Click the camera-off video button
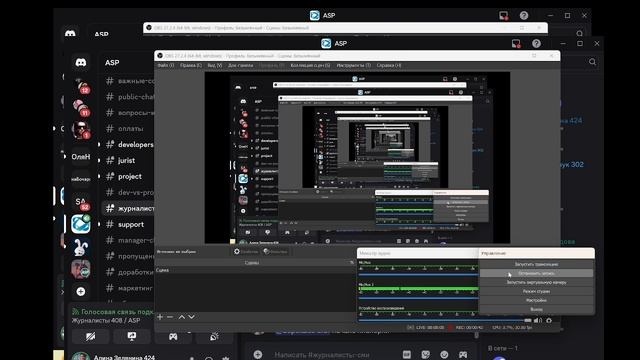The height and width of the screenshot is (360, 640). 91,337
